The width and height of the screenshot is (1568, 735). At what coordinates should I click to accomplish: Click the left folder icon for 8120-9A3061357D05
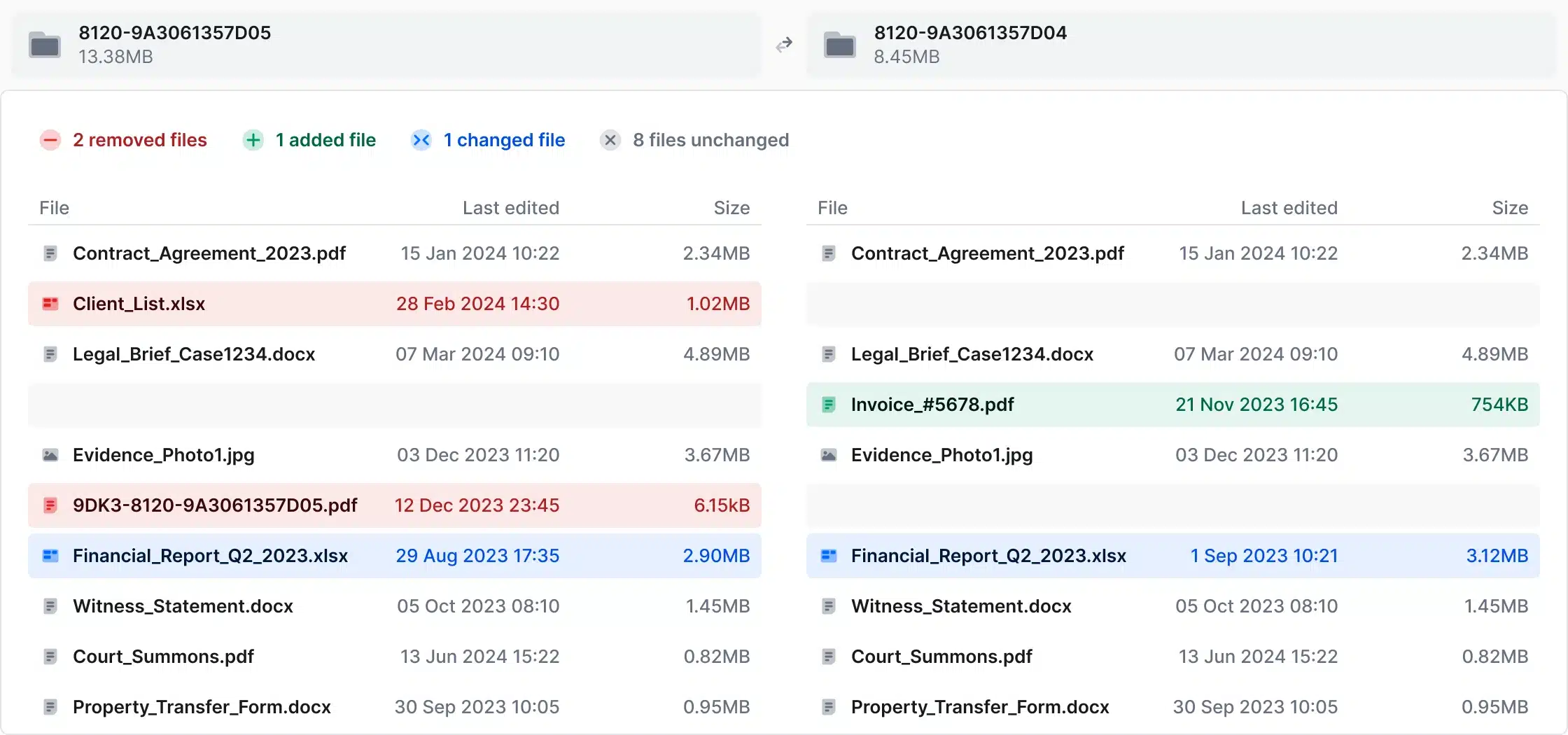tap(45, 45)
